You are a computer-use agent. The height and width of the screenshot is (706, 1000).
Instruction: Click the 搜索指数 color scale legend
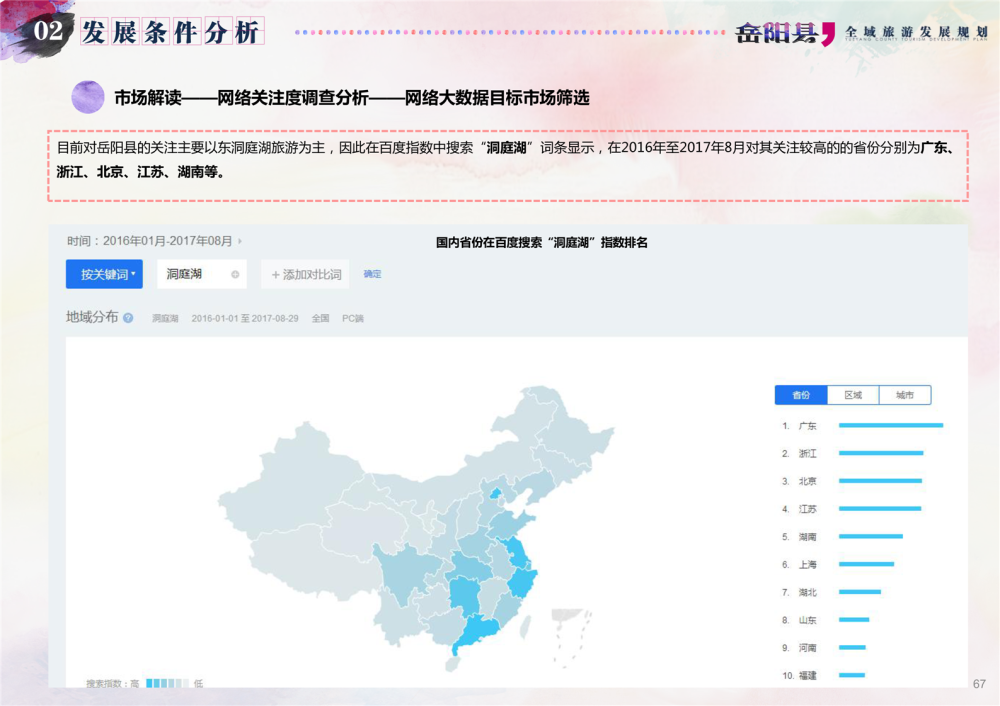tap(166, 683)
